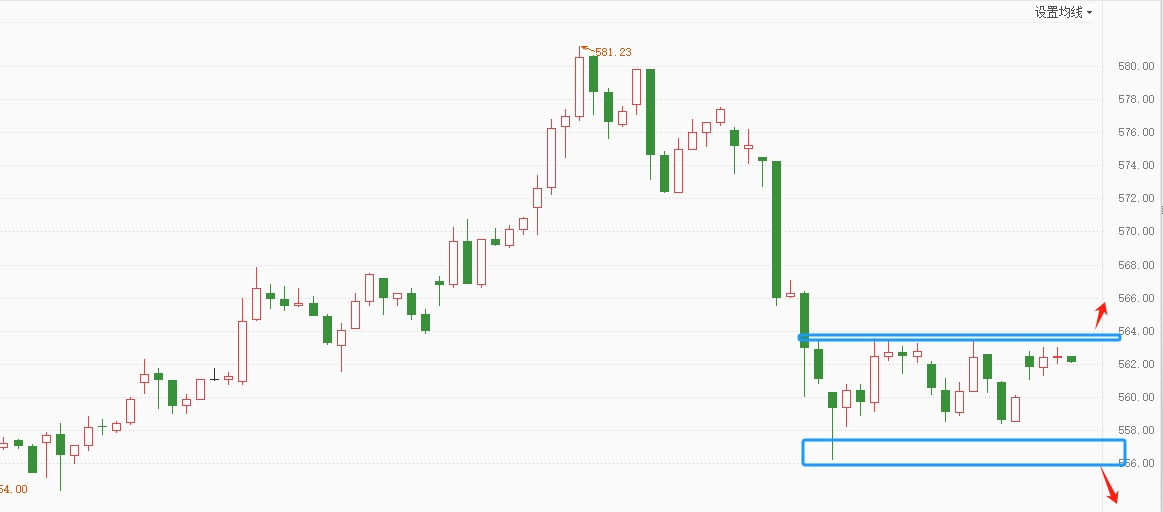The image size is (1163, 512).
Task: Click the 581.23 high price label
Action: (x=613, y=52)
